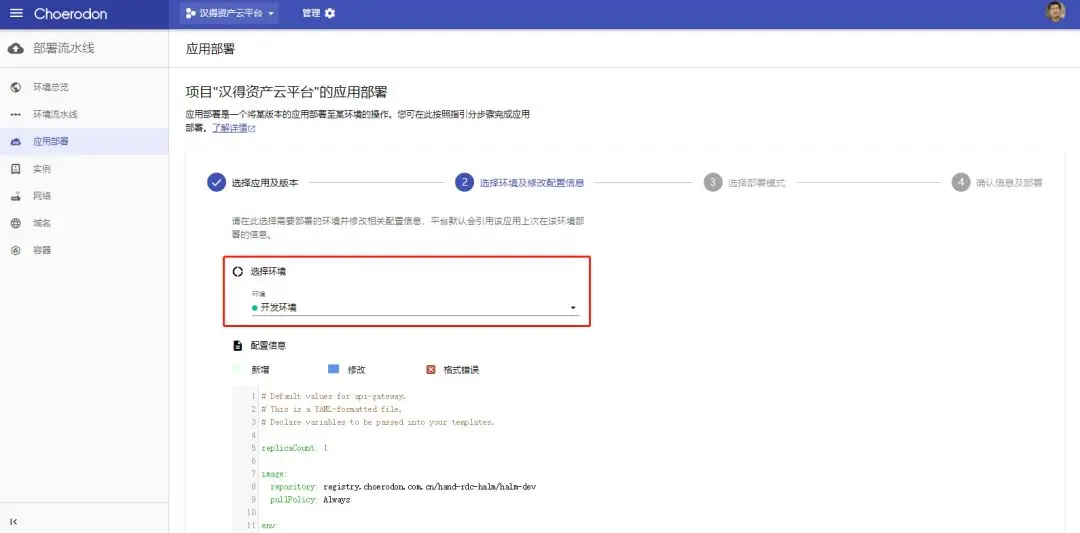
Task: Click the gear icon next to 管理
Action: point(330,13)
